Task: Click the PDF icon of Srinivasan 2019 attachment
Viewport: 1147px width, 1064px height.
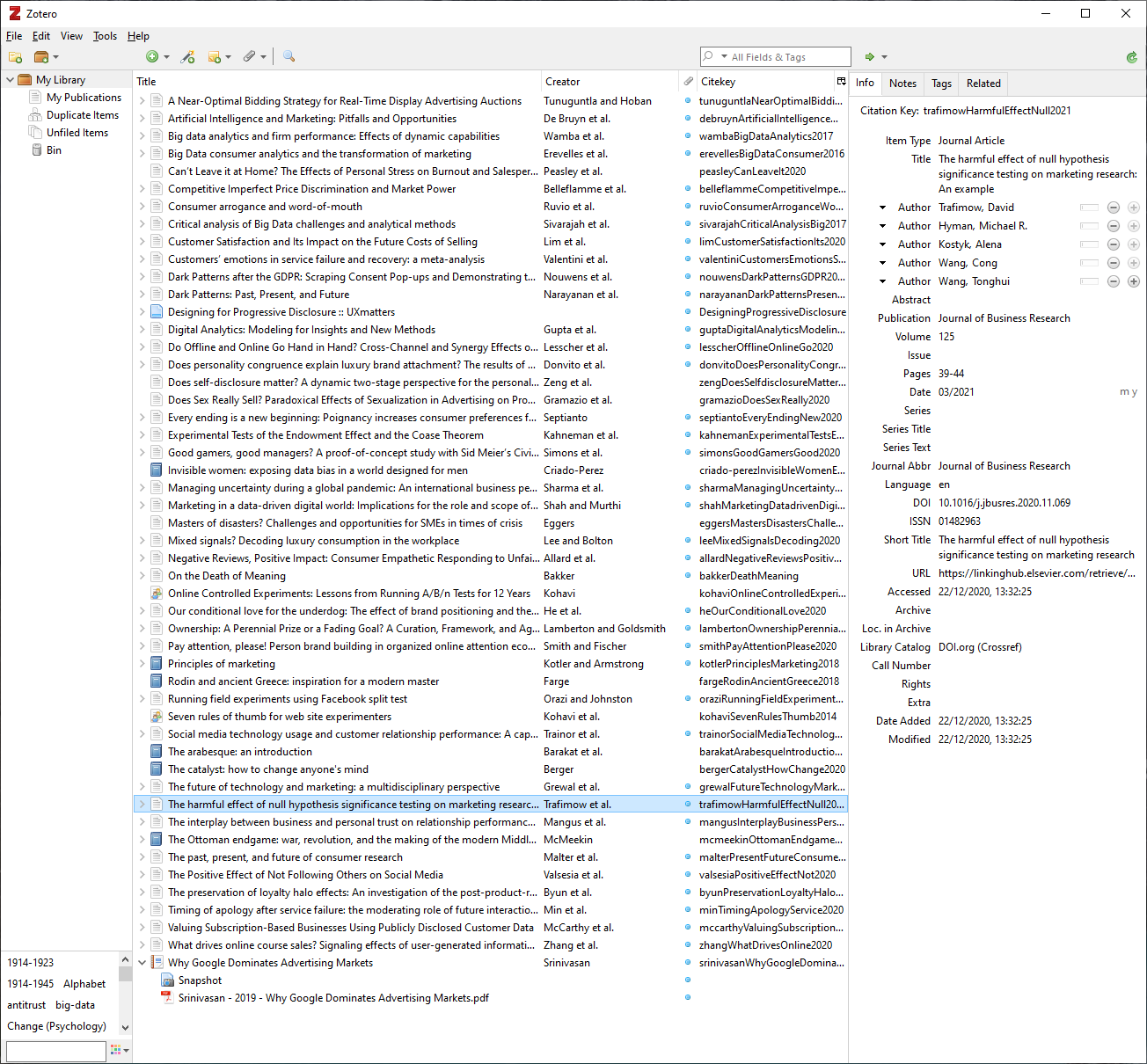Action: pos(167,998)
